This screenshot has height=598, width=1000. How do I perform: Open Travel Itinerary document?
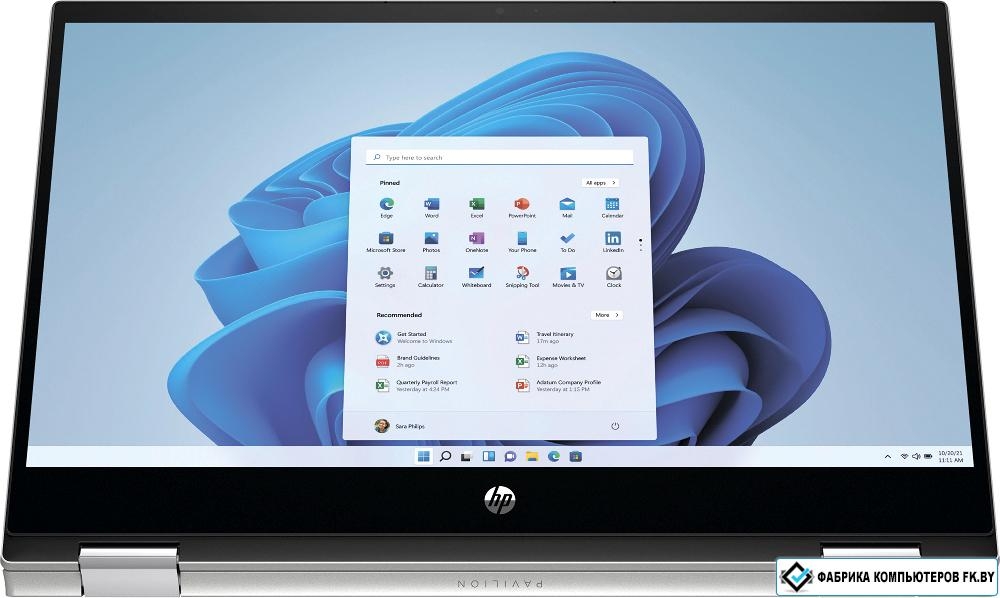point(545,337)
